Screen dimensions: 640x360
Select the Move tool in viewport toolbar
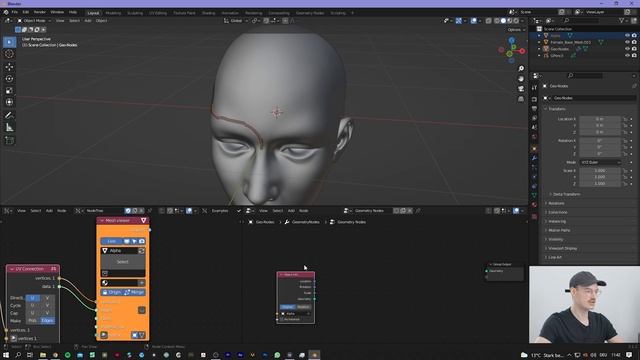(x=9, y=67)
